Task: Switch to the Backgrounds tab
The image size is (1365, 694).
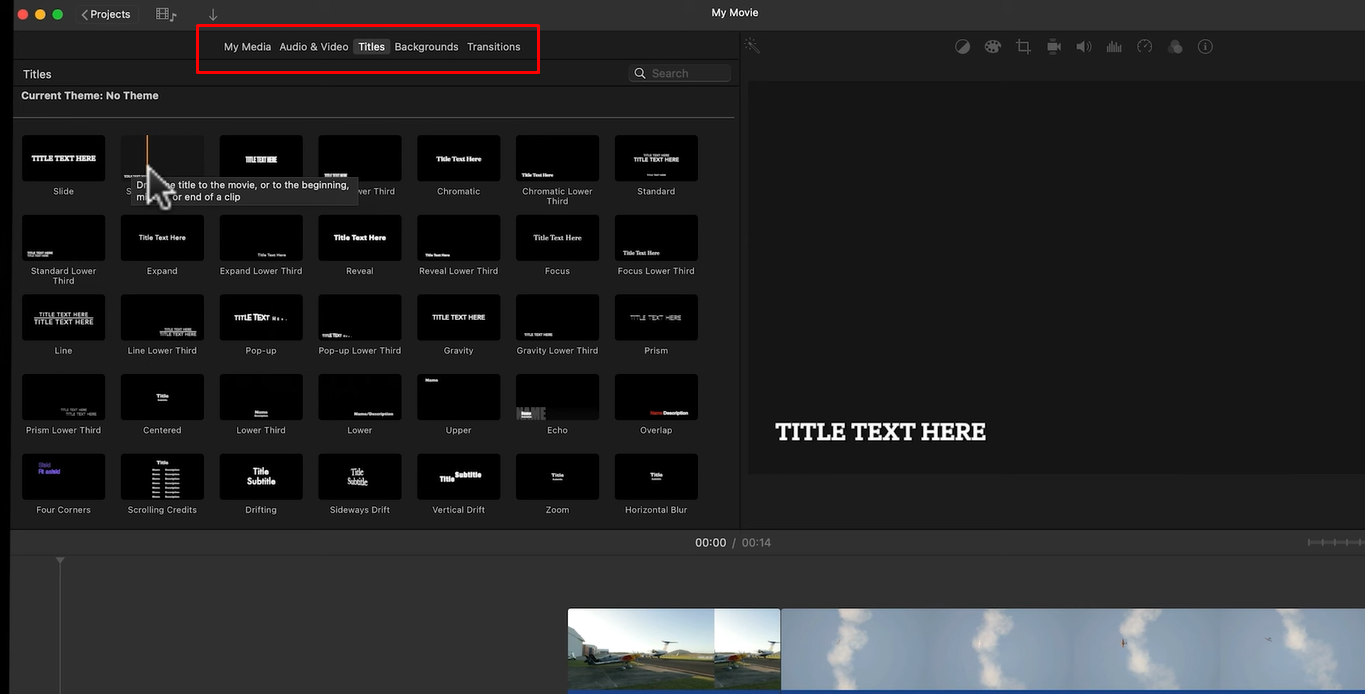Action: click(x=426, y=46)
